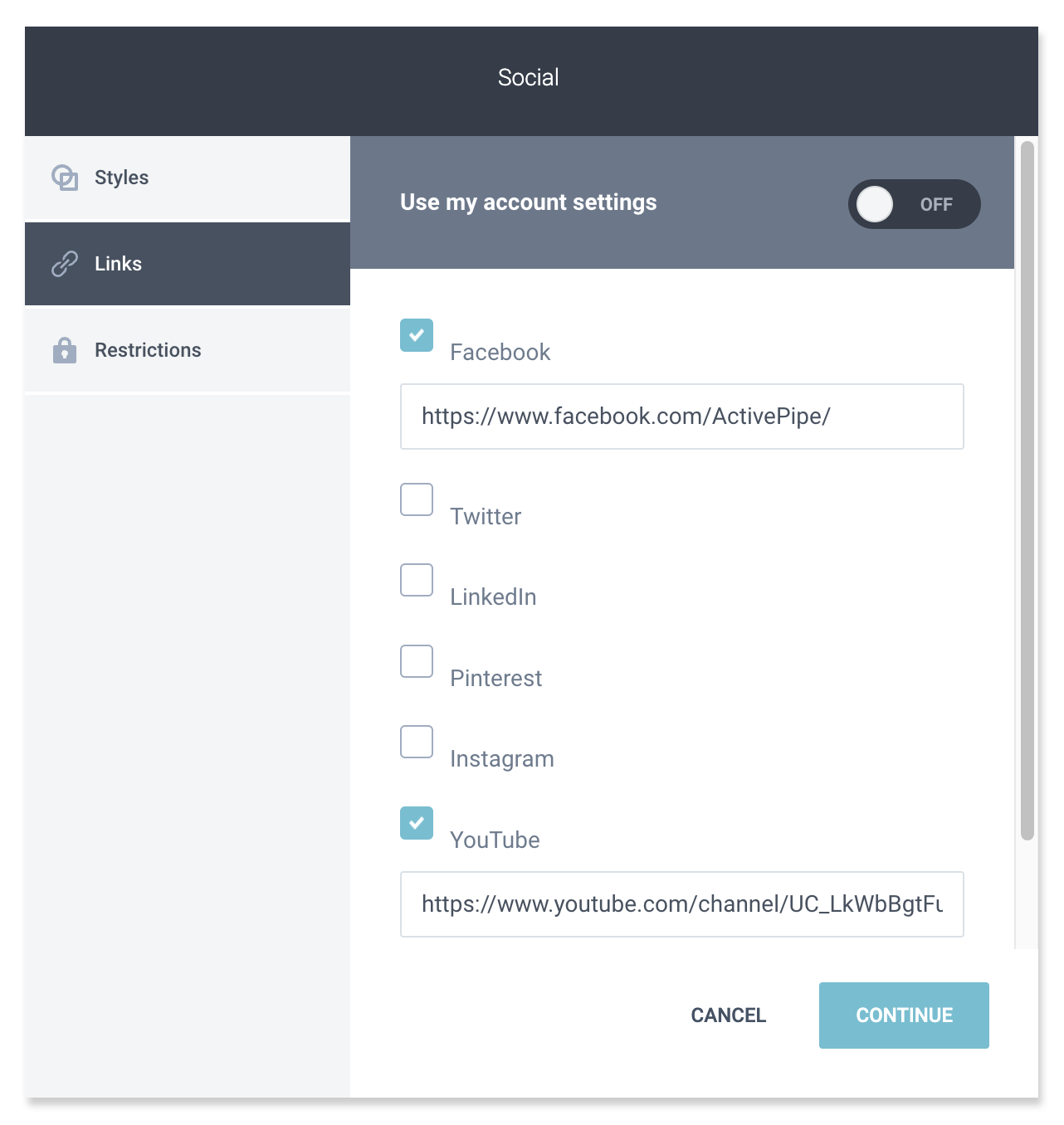1064x1125 pixels.
Task: Click the Styles overlapping squares icon
Action: 65,178
